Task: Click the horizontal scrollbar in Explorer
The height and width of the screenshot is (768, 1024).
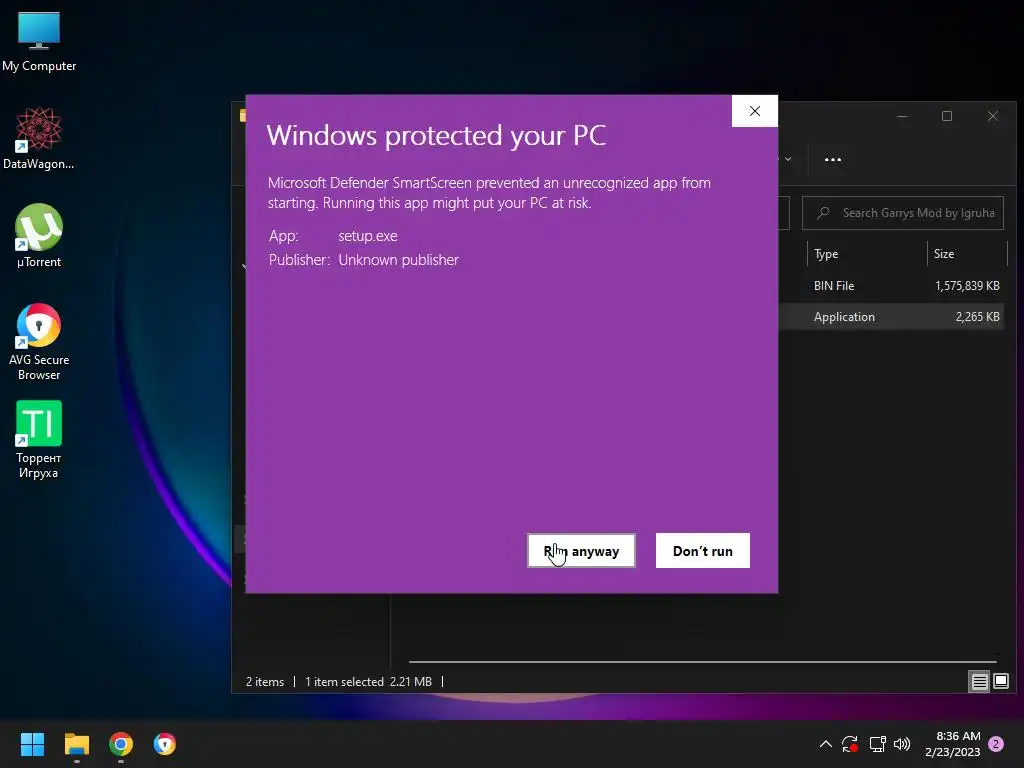Action: (x=703, y=662)
